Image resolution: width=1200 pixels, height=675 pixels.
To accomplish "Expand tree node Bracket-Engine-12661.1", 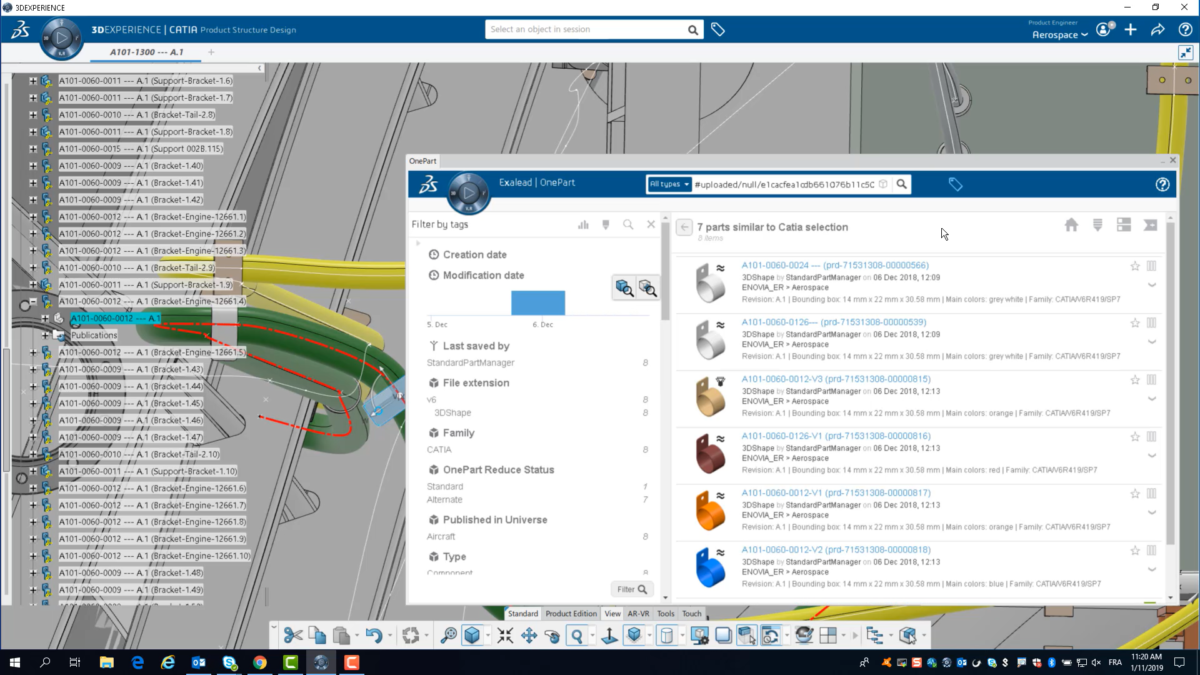I will tap(33, 217).
